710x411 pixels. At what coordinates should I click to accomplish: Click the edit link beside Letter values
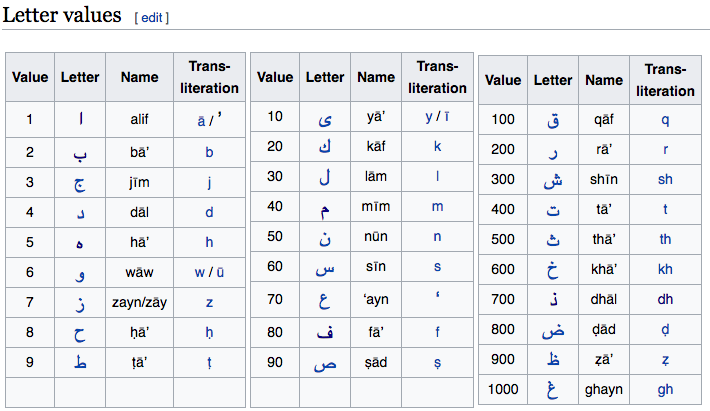(x=152, y=18)
